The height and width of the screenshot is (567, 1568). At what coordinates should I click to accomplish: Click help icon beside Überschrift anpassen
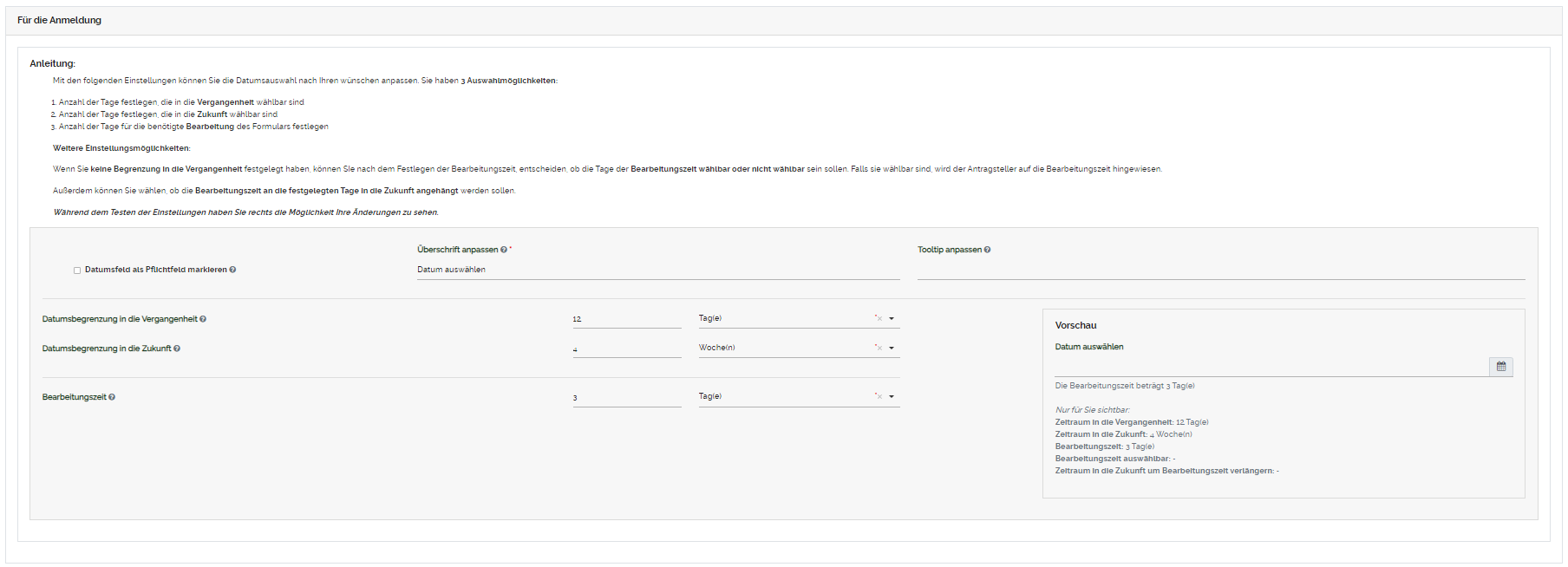click(x=504, y=250)
